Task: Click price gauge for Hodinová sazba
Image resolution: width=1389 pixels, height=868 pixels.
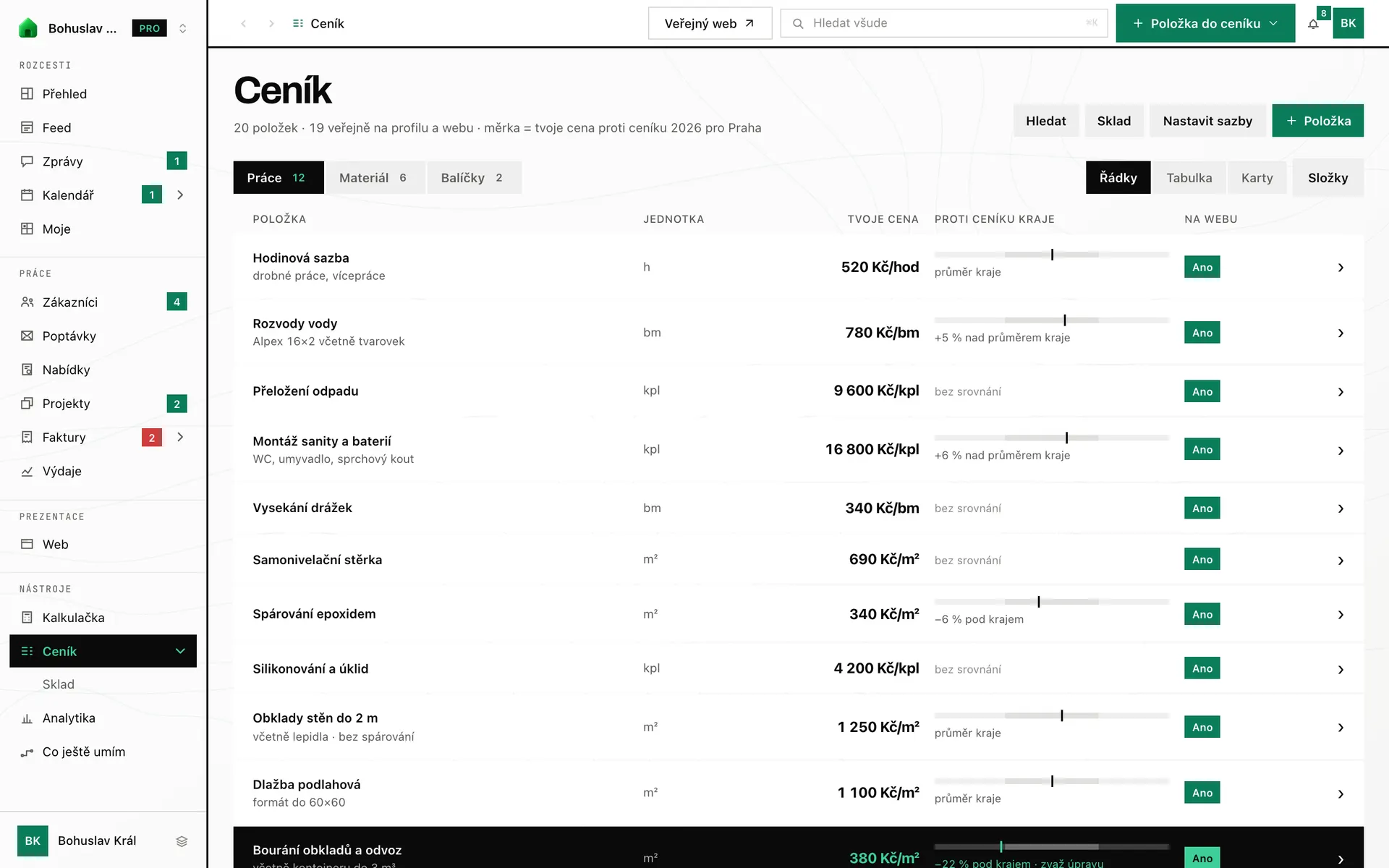Action: 1051,255
